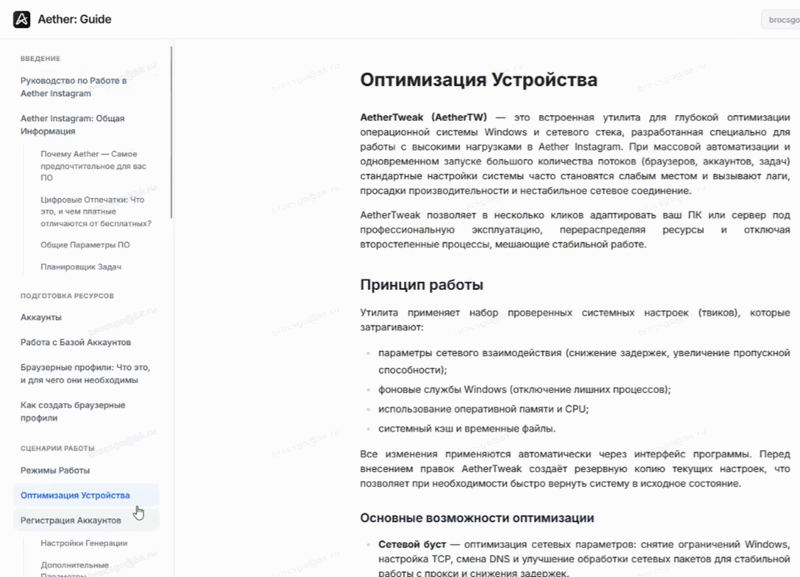Open Aether Instagram: Общая Информация page
Screen dimensions: 800x577
point(72,124)
